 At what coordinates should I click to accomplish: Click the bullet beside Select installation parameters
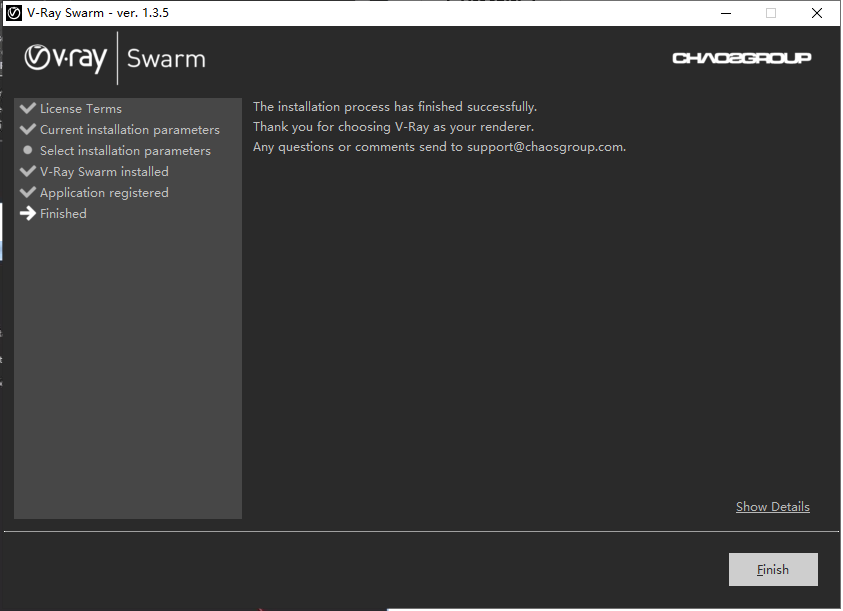(x=28, y=150)
